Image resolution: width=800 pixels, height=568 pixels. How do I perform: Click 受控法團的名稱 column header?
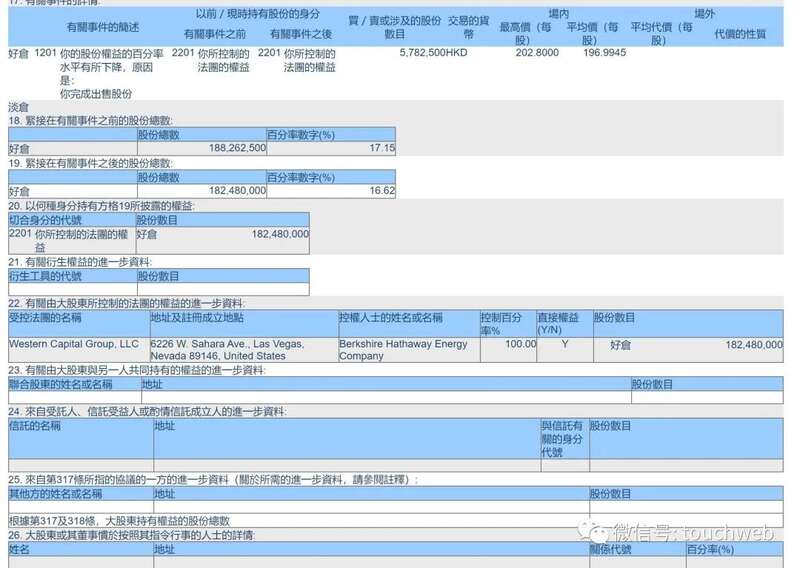click(x=45, y=317)
